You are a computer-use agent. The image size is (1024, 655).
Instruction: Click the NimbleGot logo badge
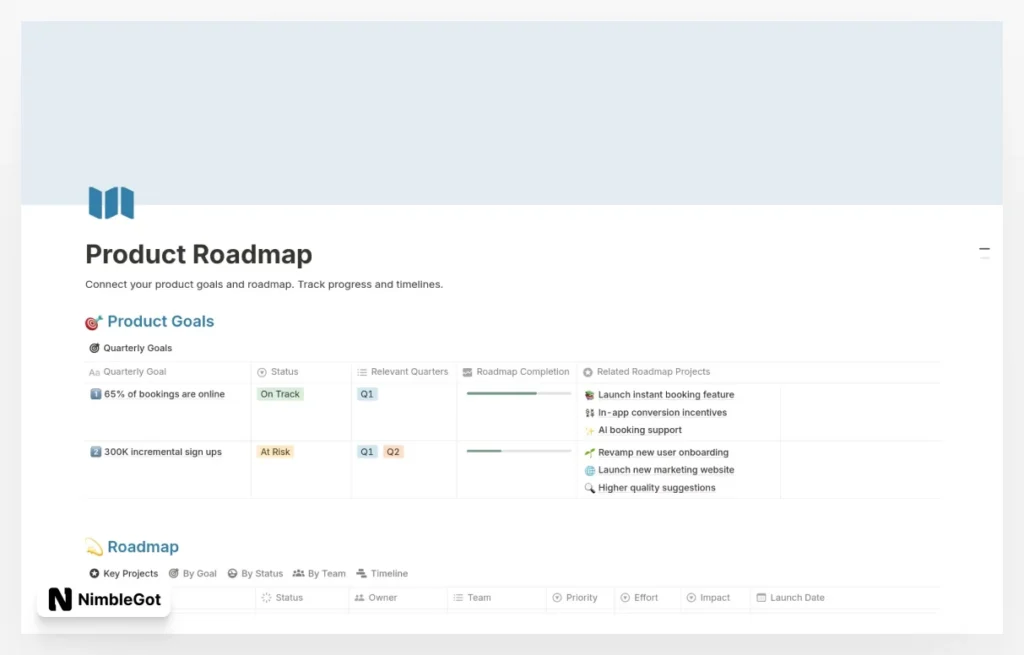[x=104, y=600]
